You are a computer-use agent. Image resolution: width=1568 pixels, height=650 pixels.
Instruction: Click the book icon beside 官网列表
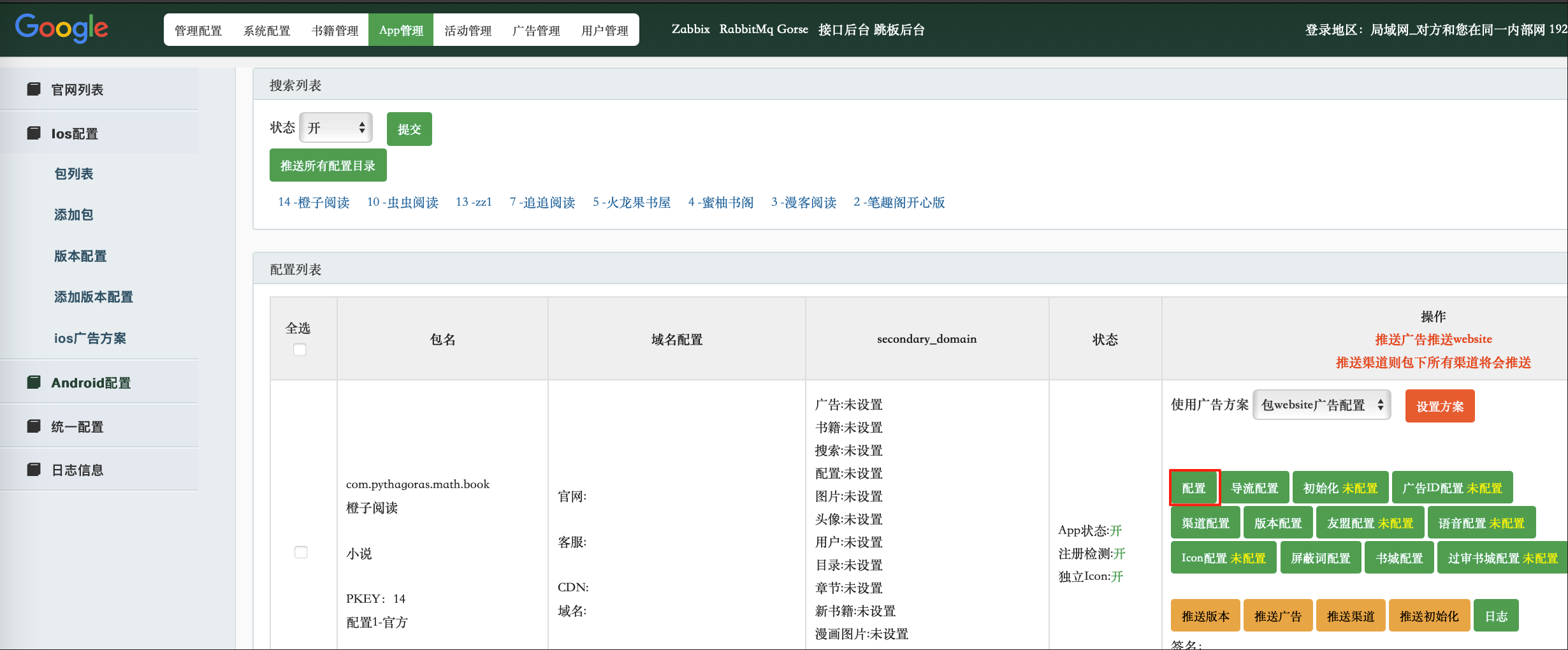click(34, 89)
